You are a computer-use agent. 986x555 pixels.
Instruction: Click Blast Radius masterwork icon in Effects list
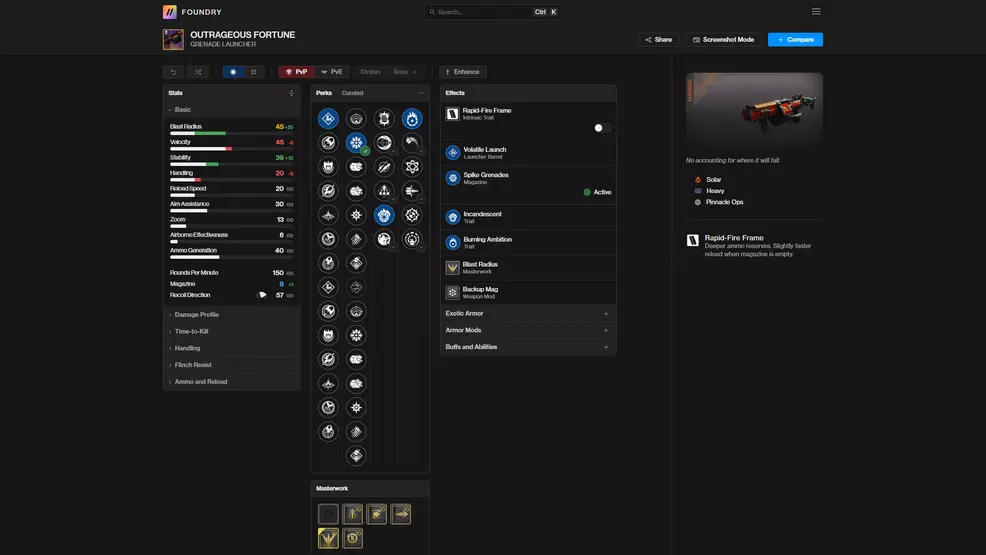point(452,268)
